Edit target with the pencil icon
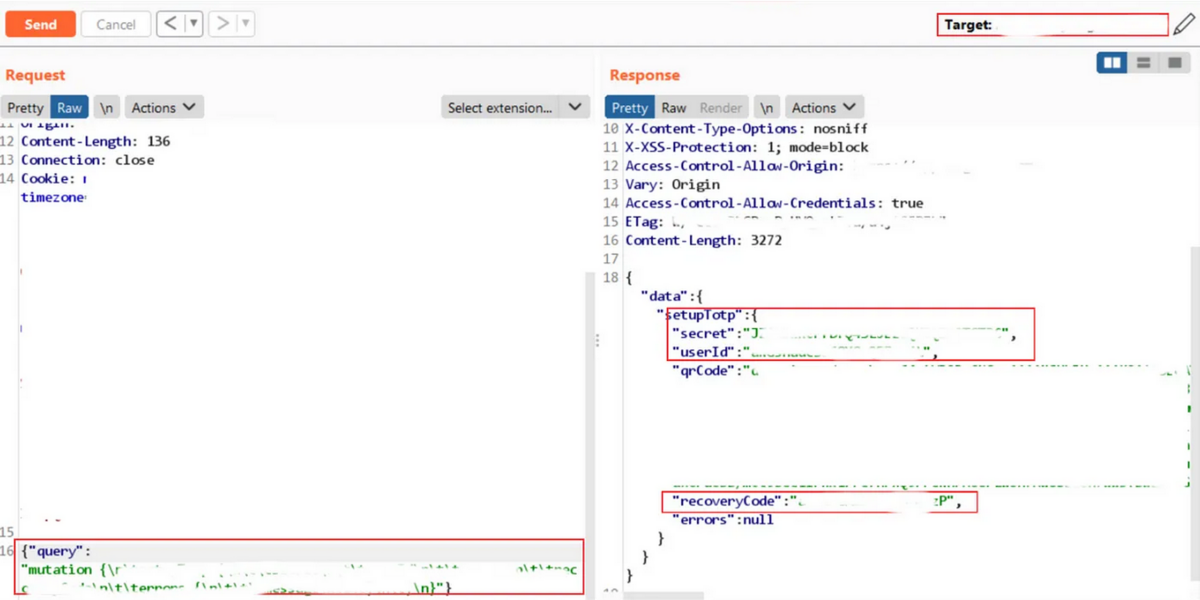 coord(1184,24)
